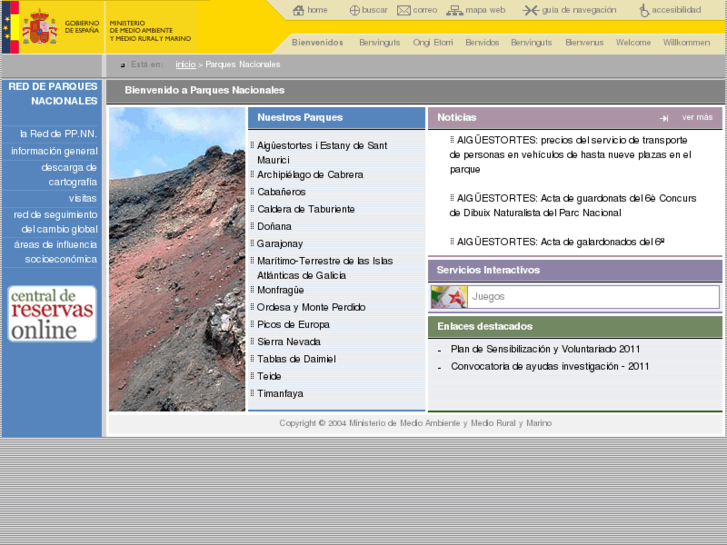The width and height of the screenshot is (727, 545).
Task: Open the home link in top bar
Action: click(317, 10)
